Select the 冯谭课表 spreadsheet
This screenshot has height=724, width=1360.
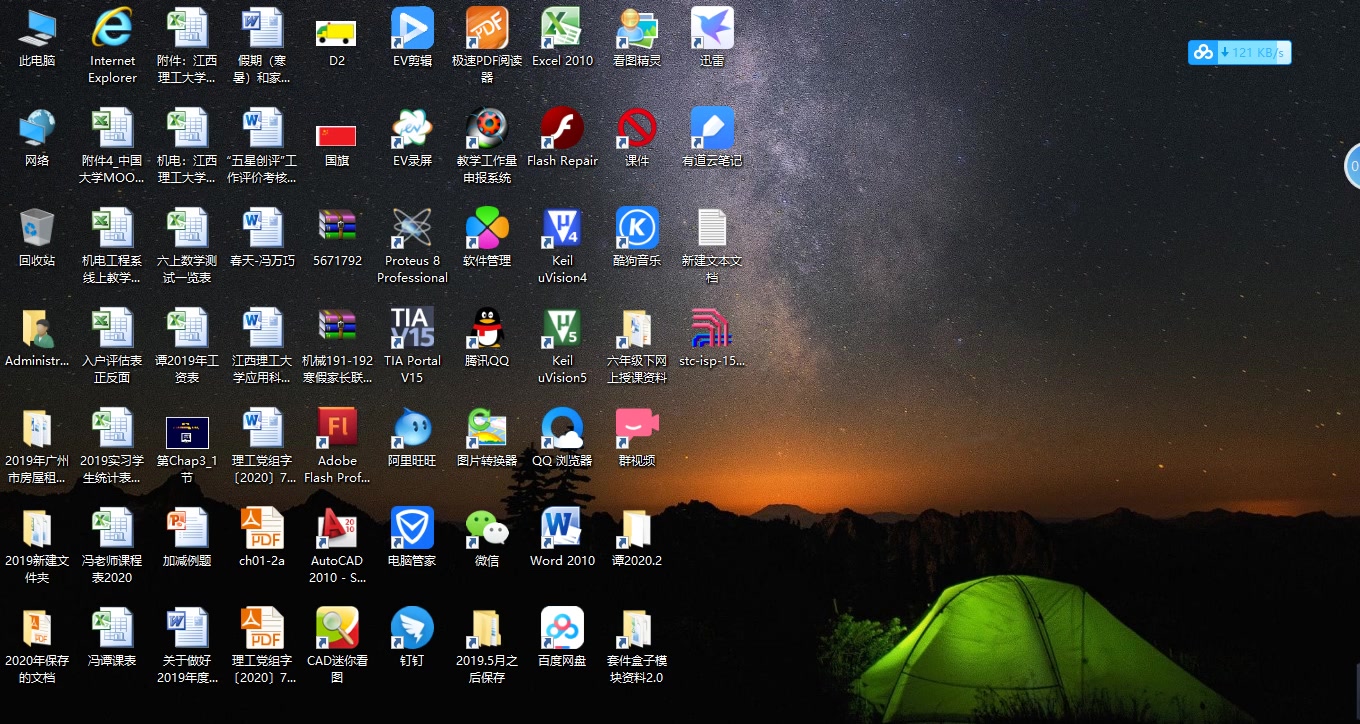(x=112, y=628)
